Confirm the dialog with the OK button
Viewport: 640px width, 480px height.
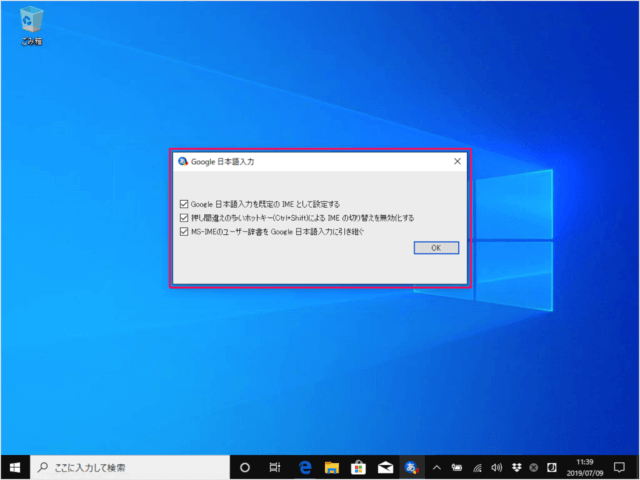pos(436,248)
